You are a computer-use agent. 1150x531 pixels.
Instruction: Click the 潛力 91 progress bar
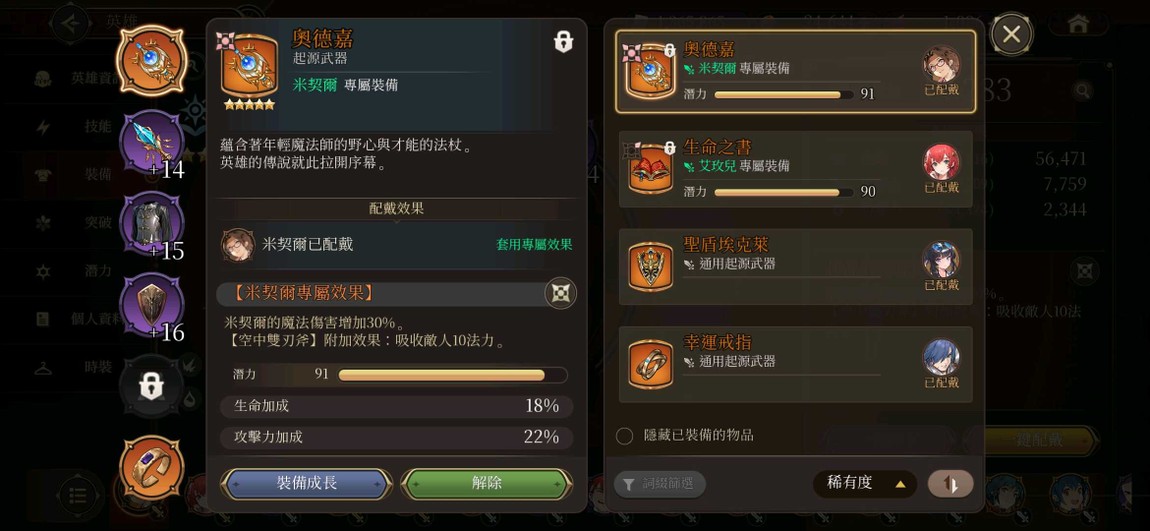pos(453,376)
